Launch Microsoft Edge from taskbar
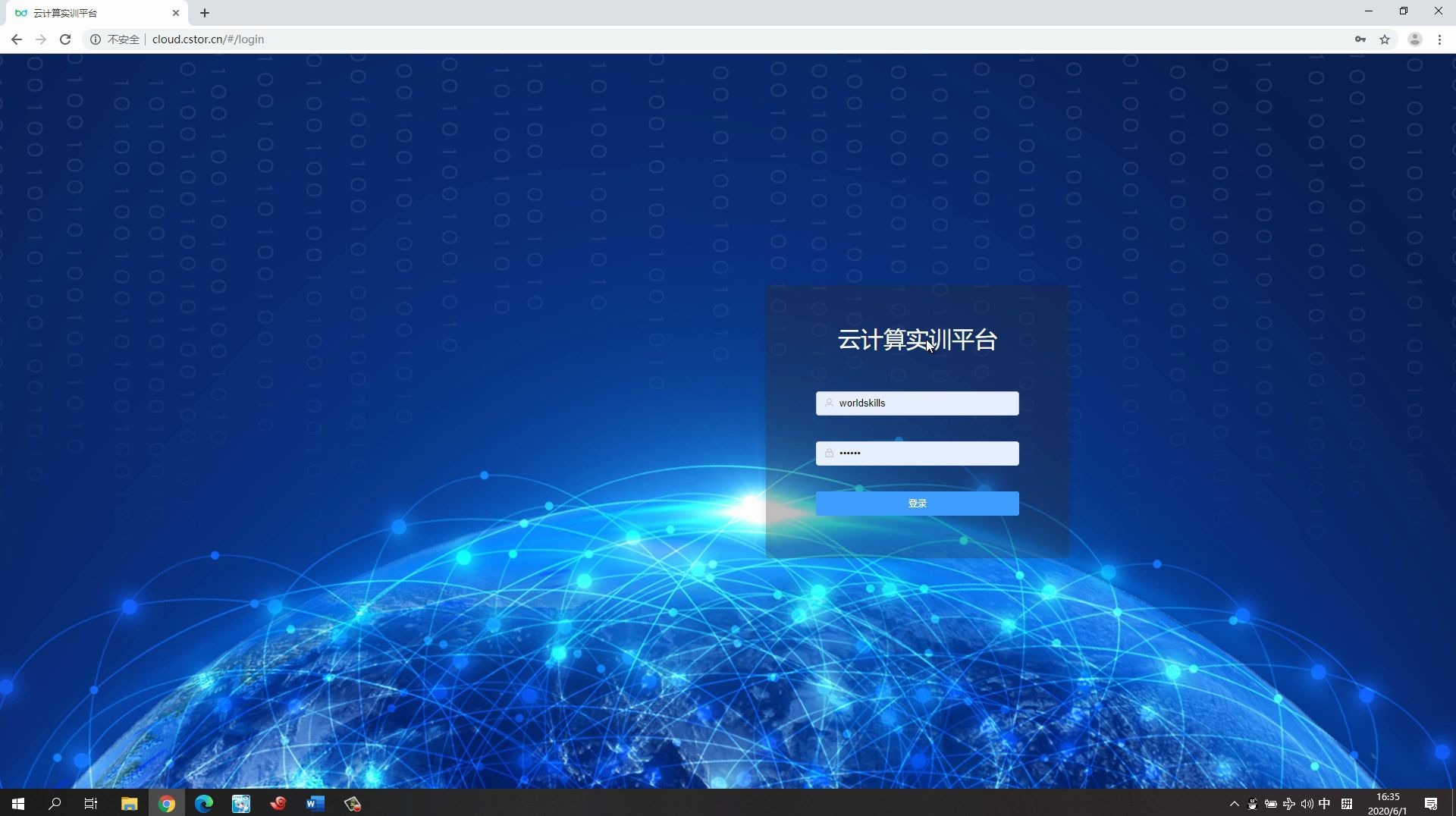 tap(203, 803)
